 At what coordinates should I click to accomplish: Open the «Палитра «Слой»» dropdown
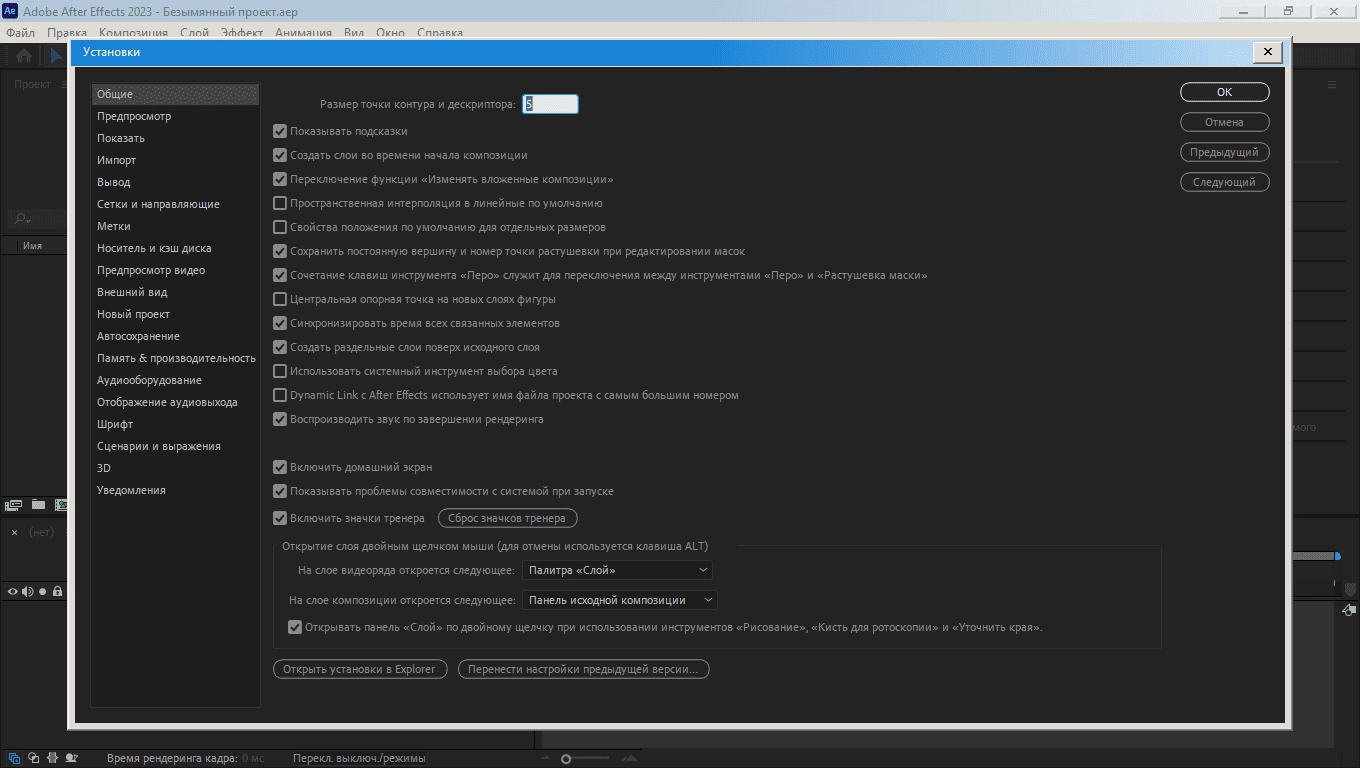[x=617, y=570]
